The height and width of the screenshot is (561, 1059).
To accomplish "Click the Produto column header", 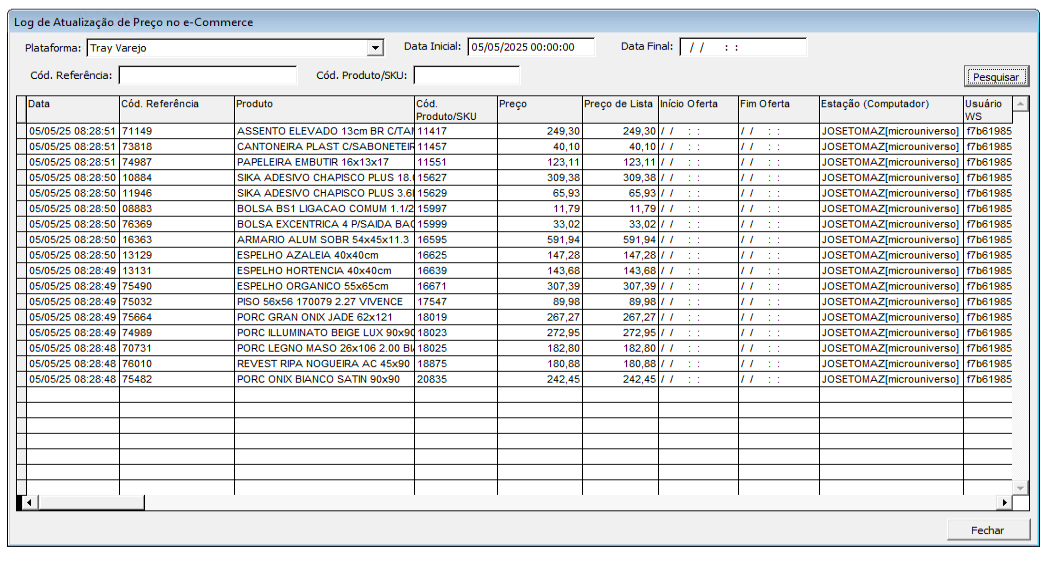I will [x=324, y=109].
